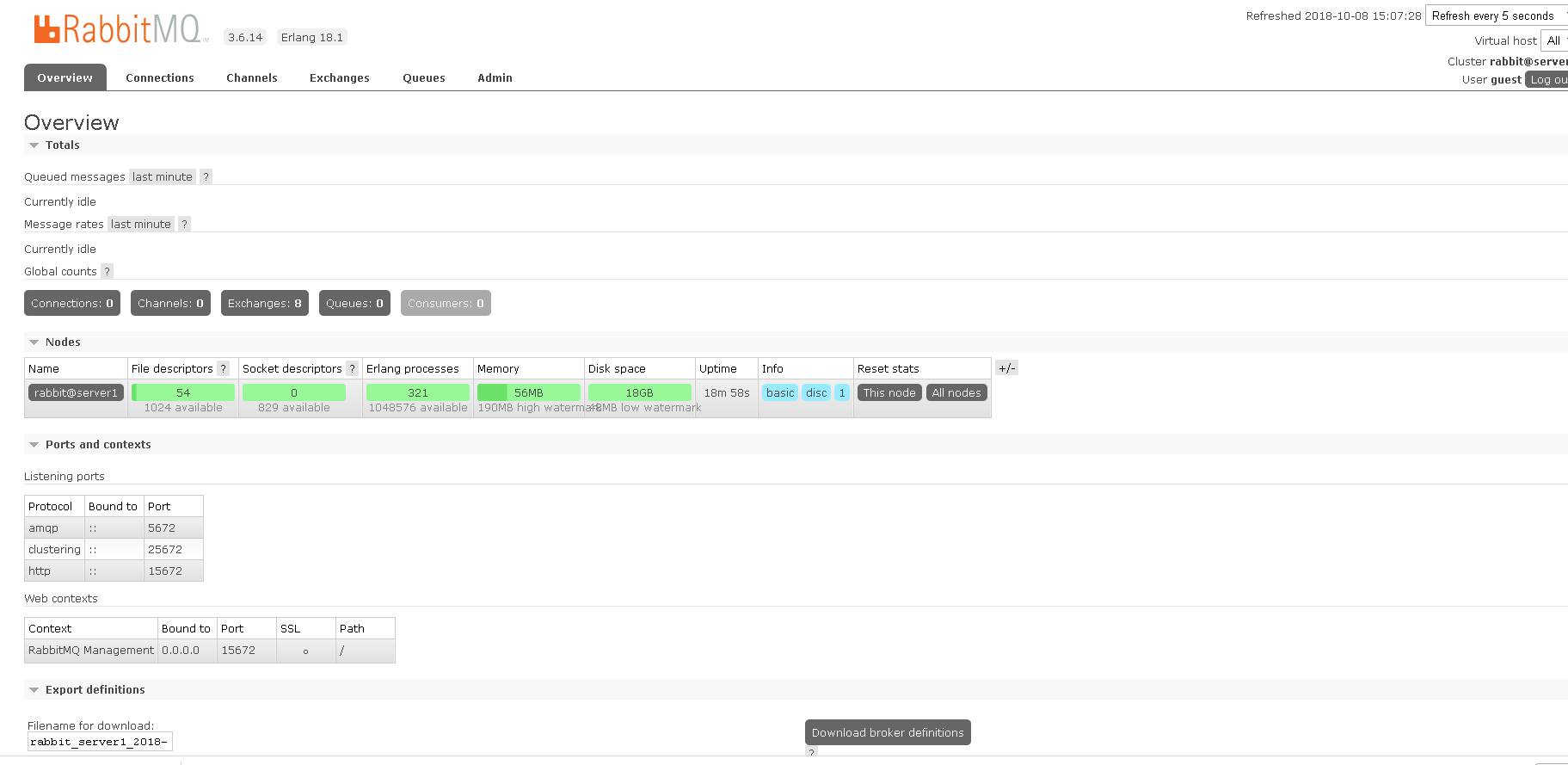Viewport: 1568px width, 765px height.
Task: Click the clustering protocol row
Action: coord(114,549)
